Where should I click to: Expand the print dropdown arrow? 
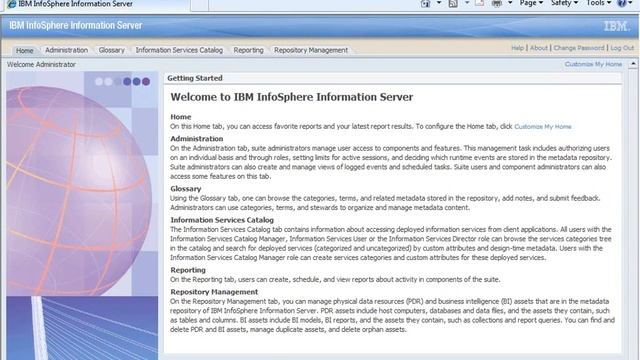click(x=510, y=3)
